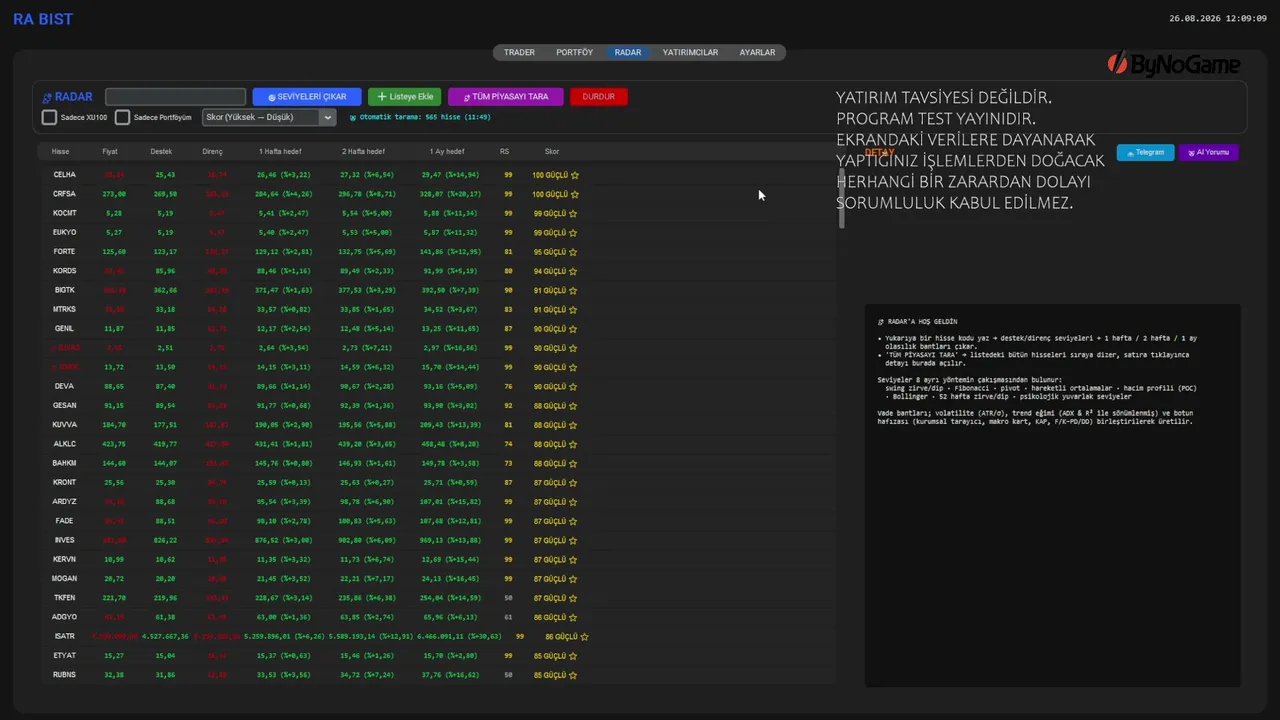Click the RS column header

point(505,152)
